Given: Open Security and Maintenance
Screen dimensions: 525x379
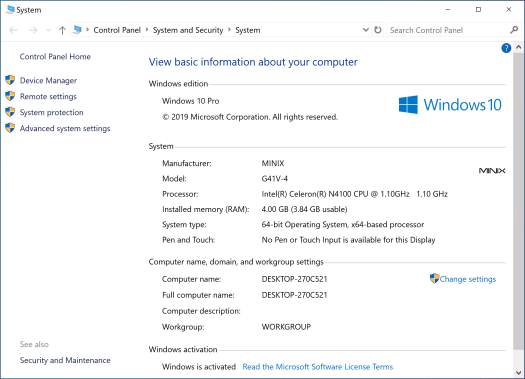Looking at the screenshot, I should pyautogui.click(x=65, y=360).
